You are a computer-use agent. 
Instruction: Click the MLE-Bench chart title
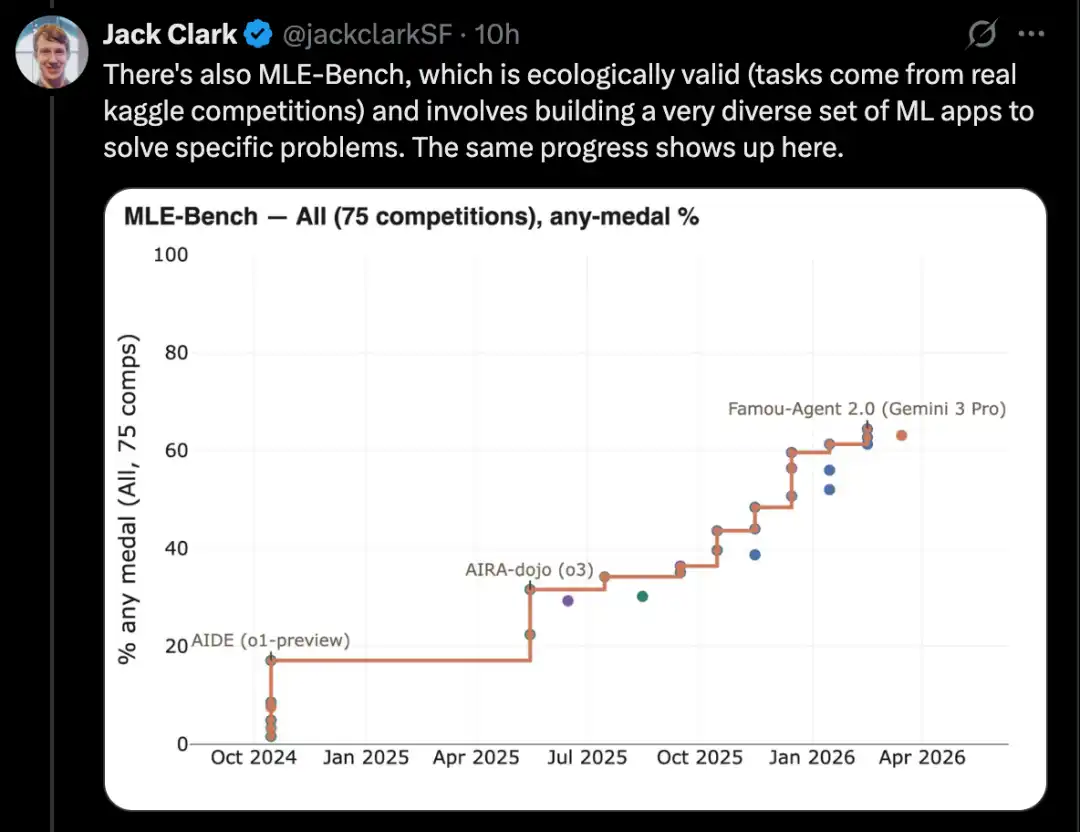[411, 216]
